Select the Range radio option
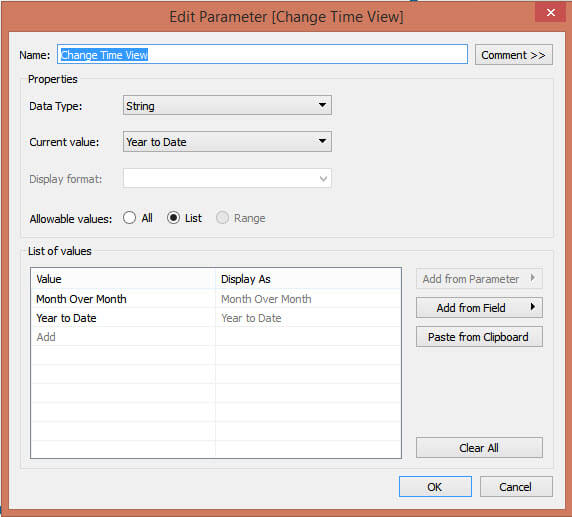572x517 pixels. click(222, 218)
